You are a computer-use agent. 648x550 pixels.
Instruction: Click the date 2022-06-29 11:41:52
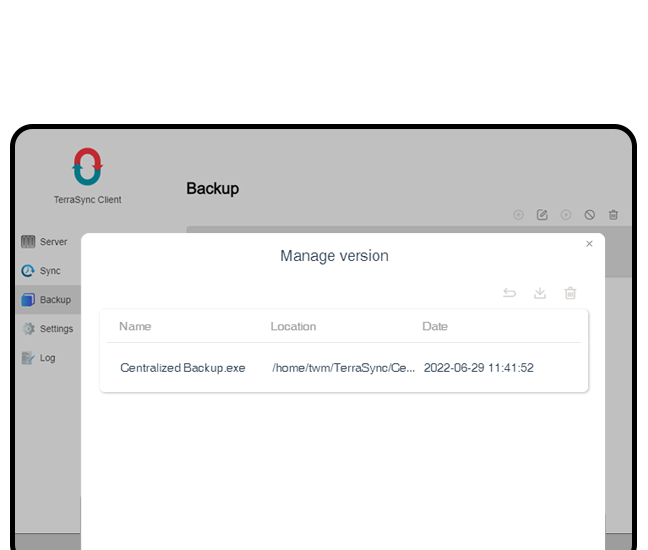point(479,368)
